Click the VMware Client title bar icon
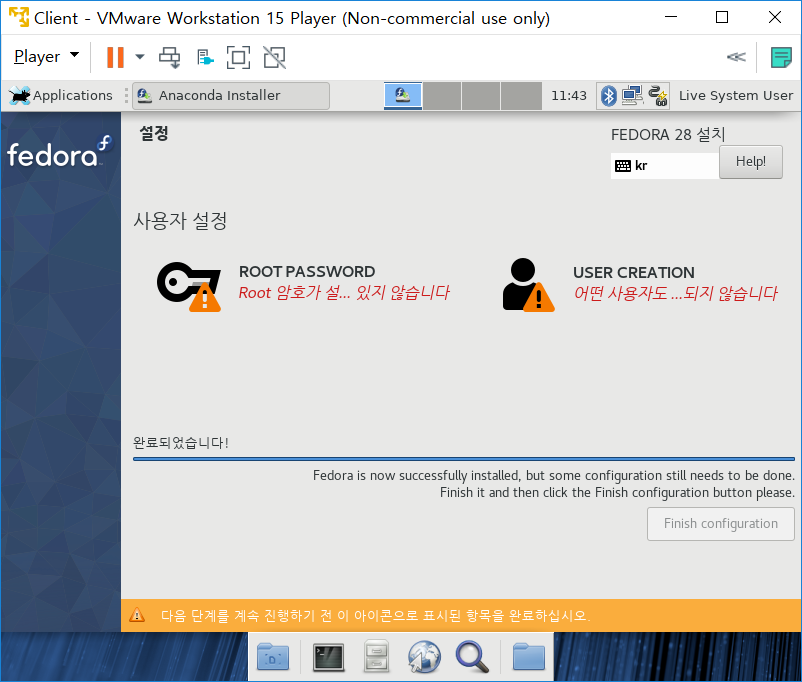 (x=18, y=17)
